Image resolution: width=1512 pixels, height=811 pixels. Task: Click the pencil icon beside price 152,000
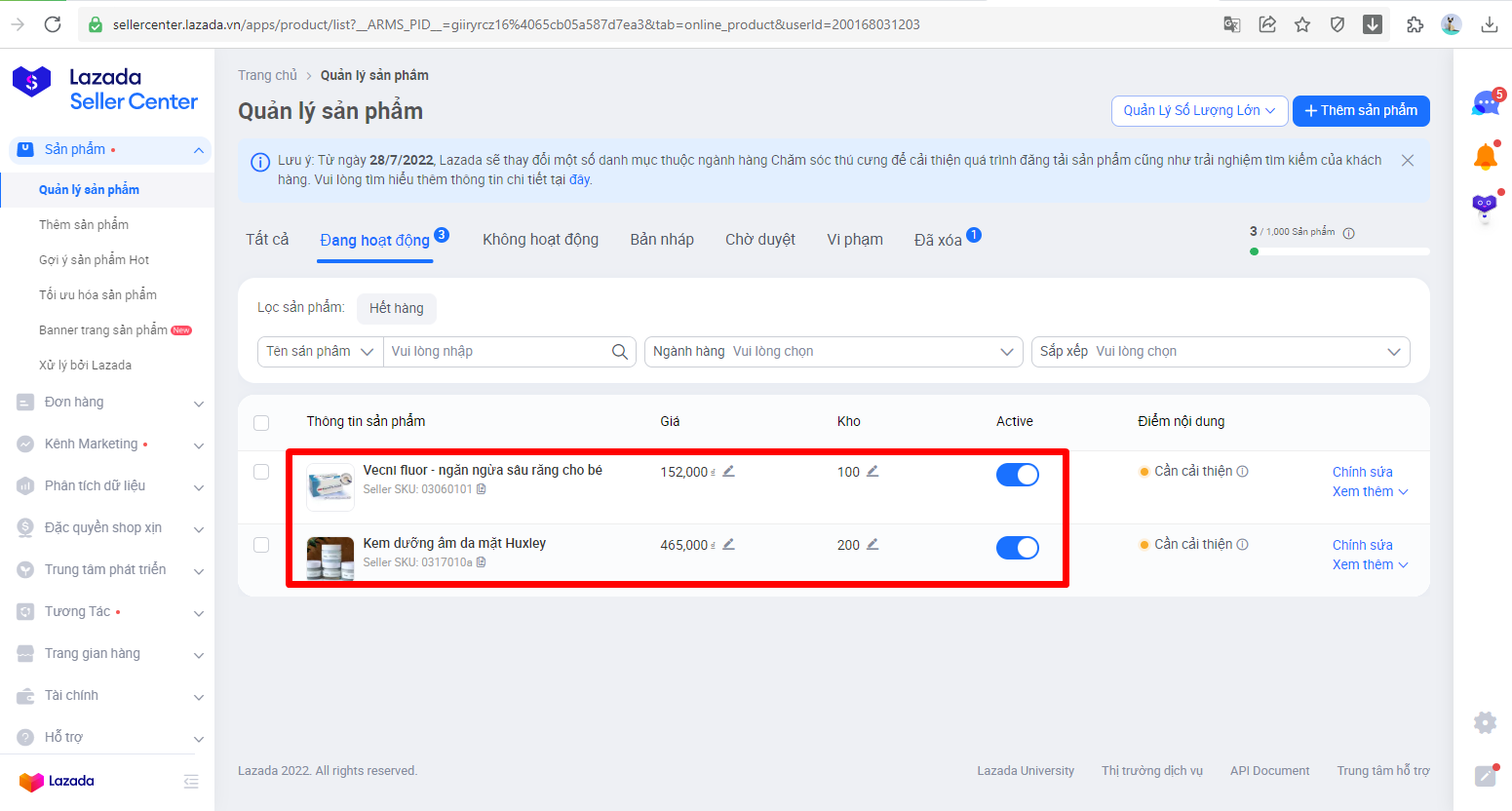pos(728,472)
